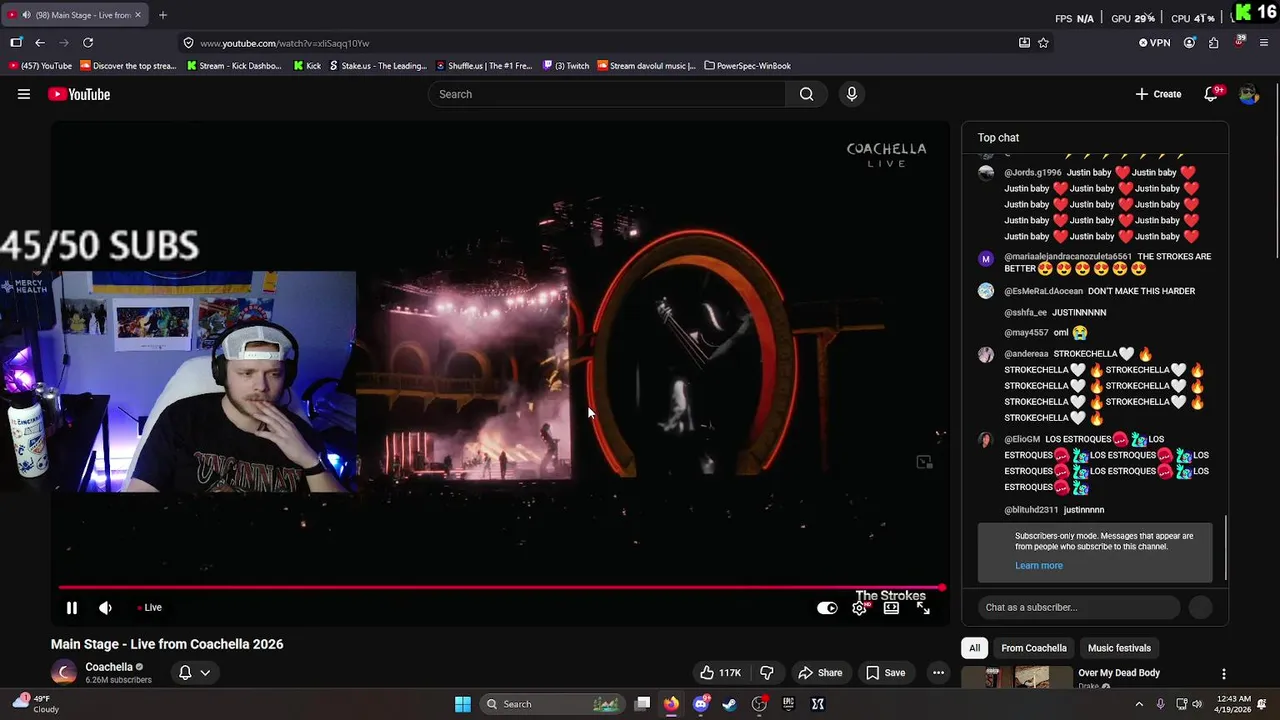
Task: Open the Create button
Action: click(x=1158, y=94)
